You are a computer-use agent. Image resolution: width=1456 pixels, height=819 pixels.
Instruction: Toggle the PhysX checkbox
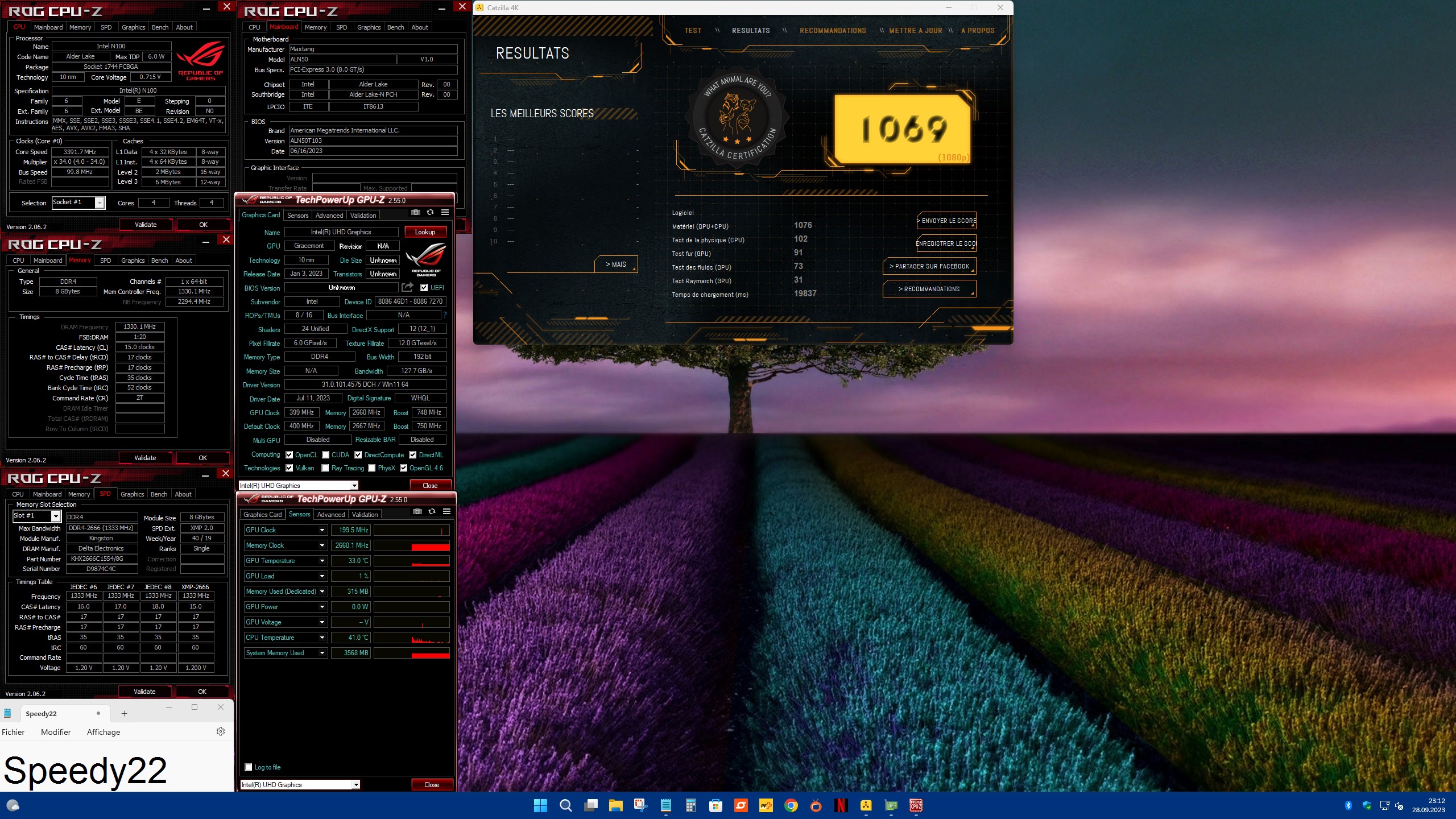pos(372,468)
